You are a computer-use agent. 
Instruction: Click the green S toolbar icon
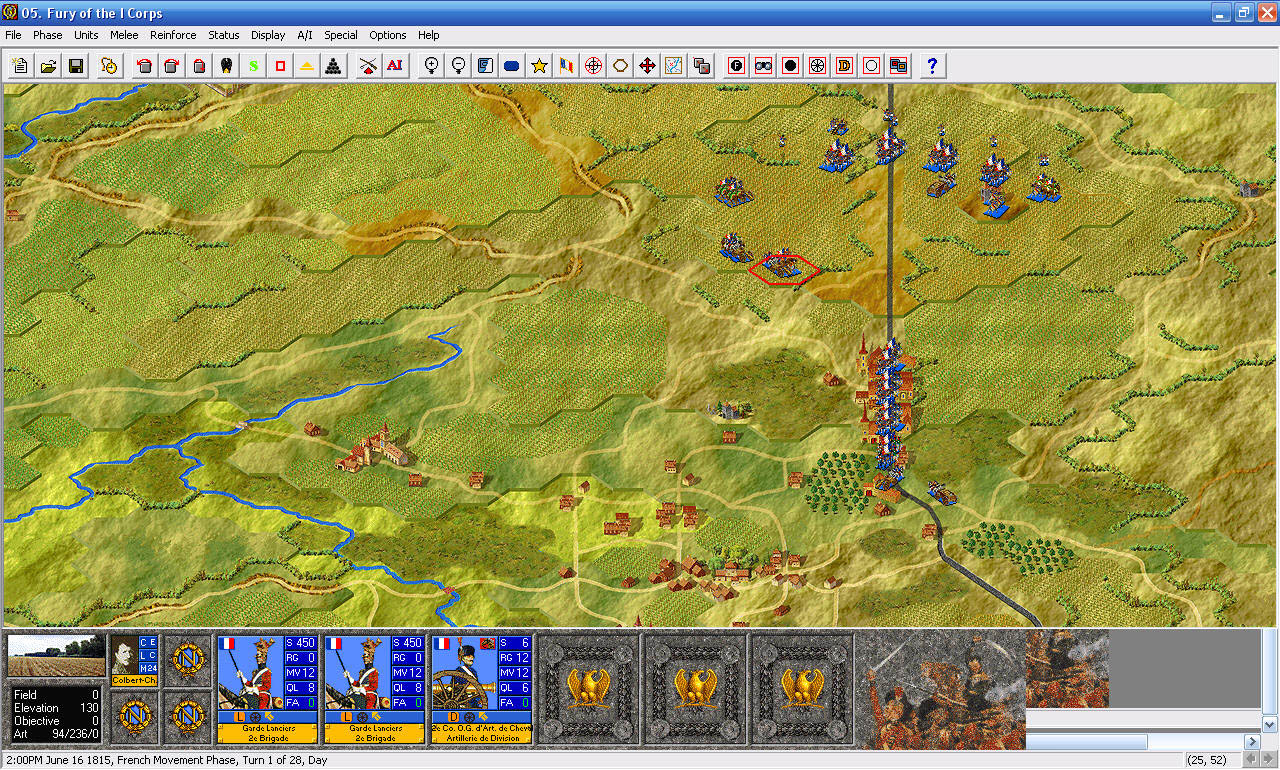point(254,66)
